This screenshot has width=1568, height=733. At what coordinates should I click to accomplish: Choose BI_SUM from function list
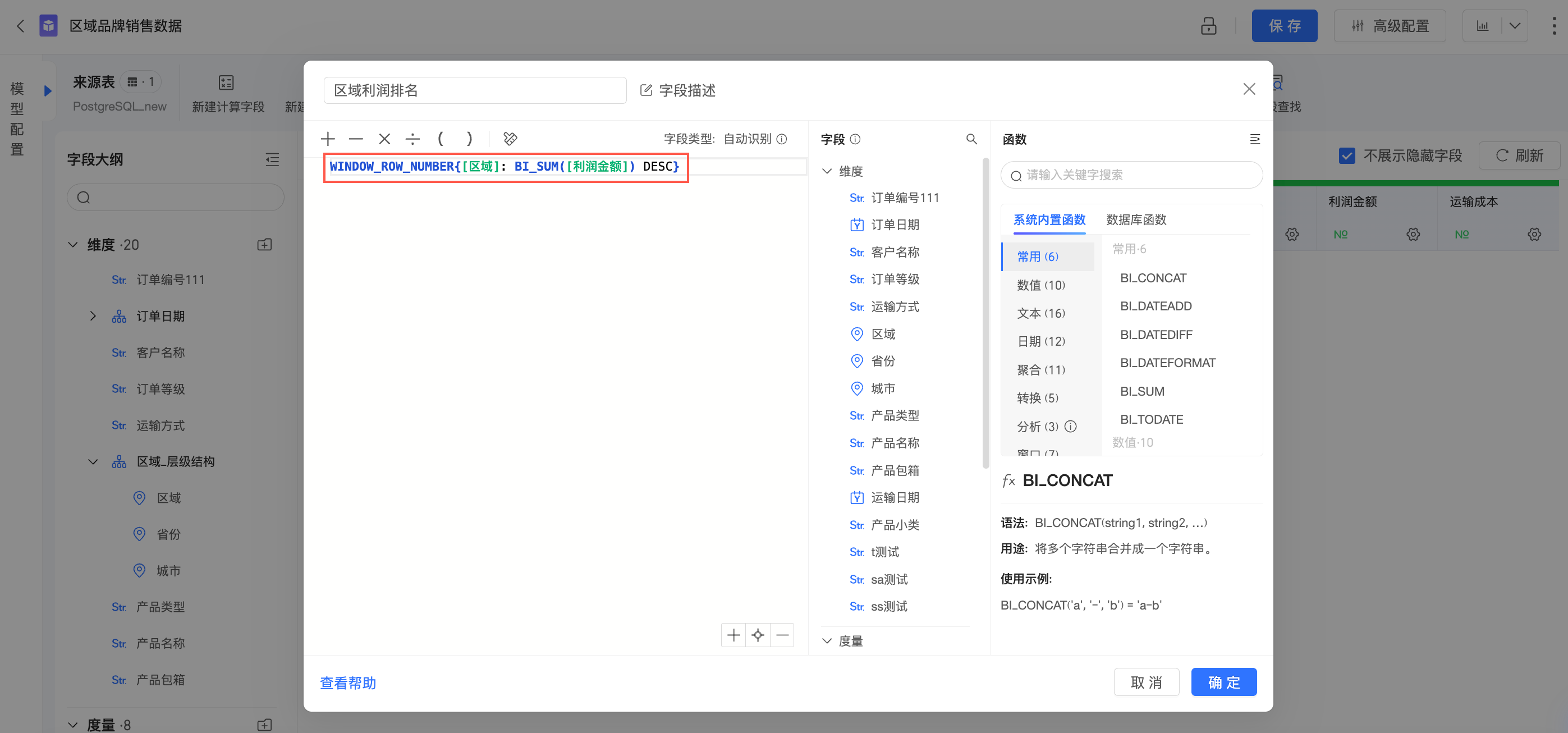pos(1142,391)
